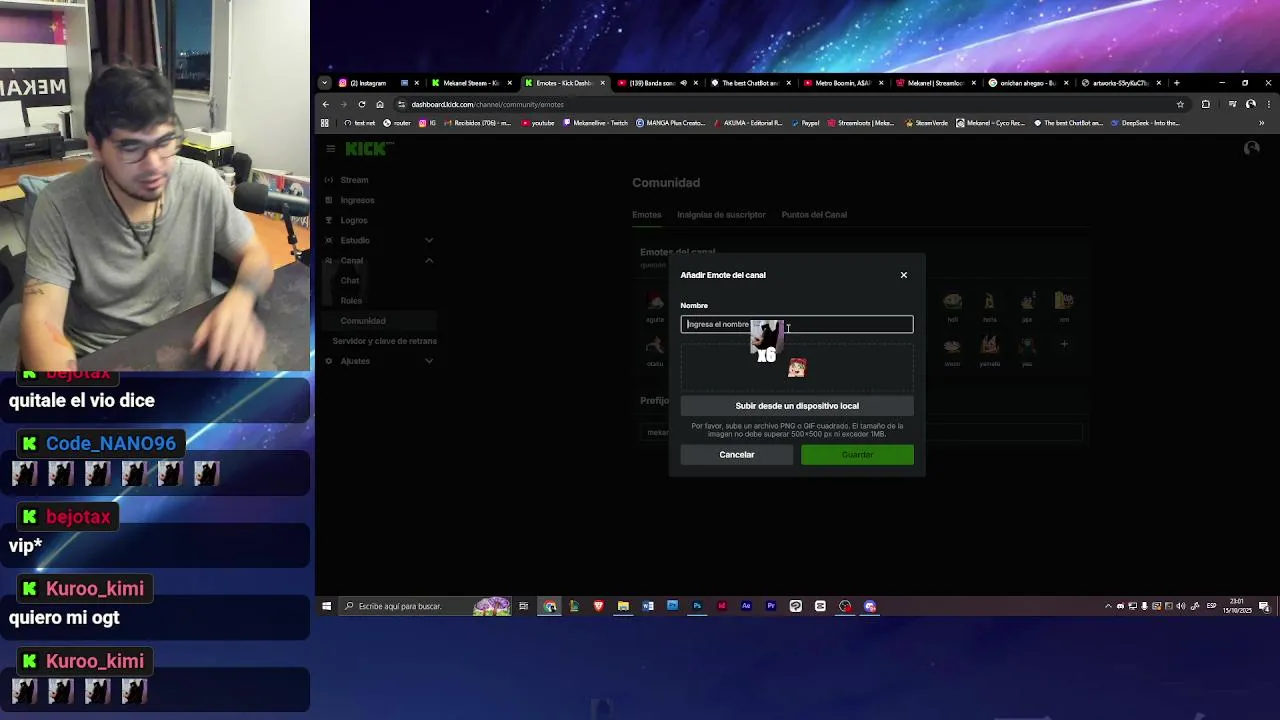Switch to the Metro Boomin YouTube tab
The image size is (1280, 720).
[x=843, y=83]
